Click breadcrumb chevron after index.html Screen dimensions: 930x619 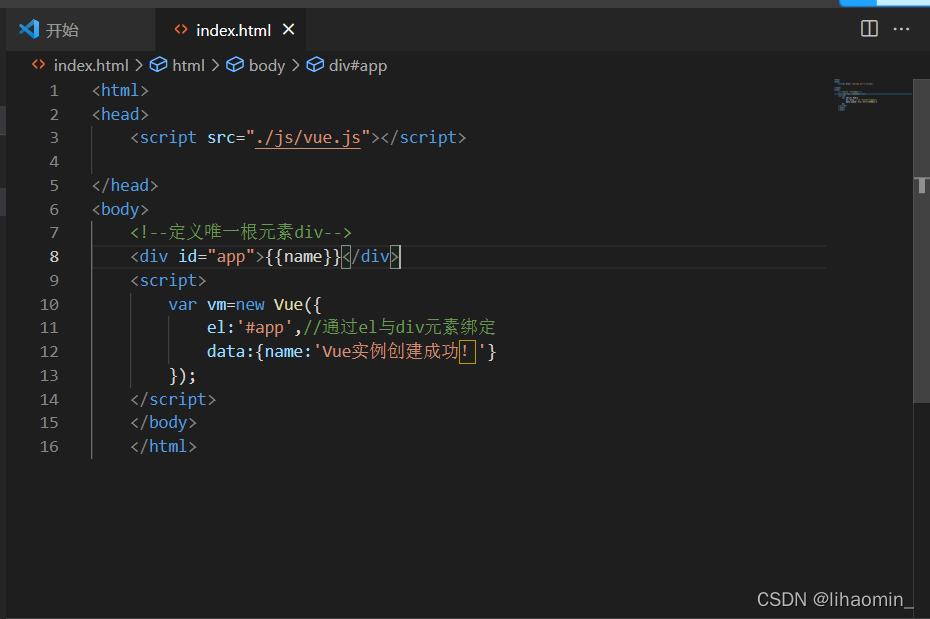click(x=139, y=65)
